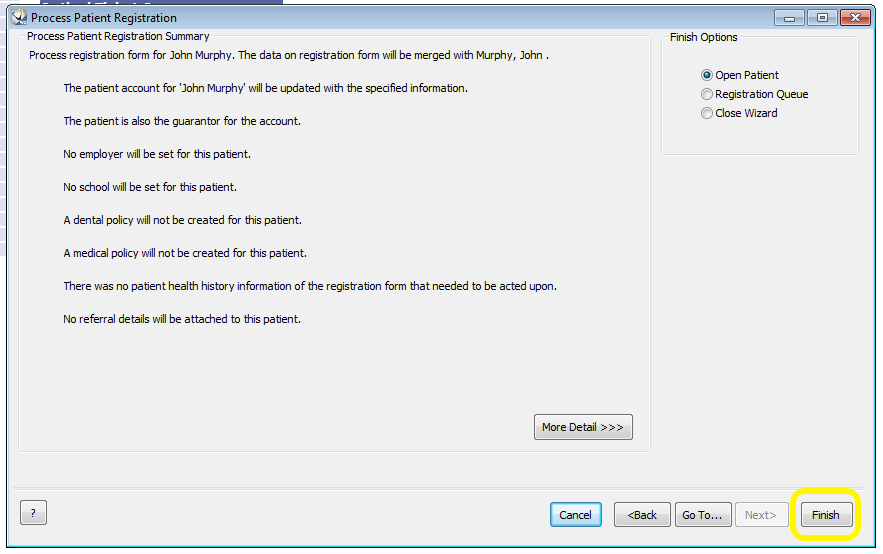Click the dental policy summary line
This screenshot has width=883, height=554.
coord(182,220)
